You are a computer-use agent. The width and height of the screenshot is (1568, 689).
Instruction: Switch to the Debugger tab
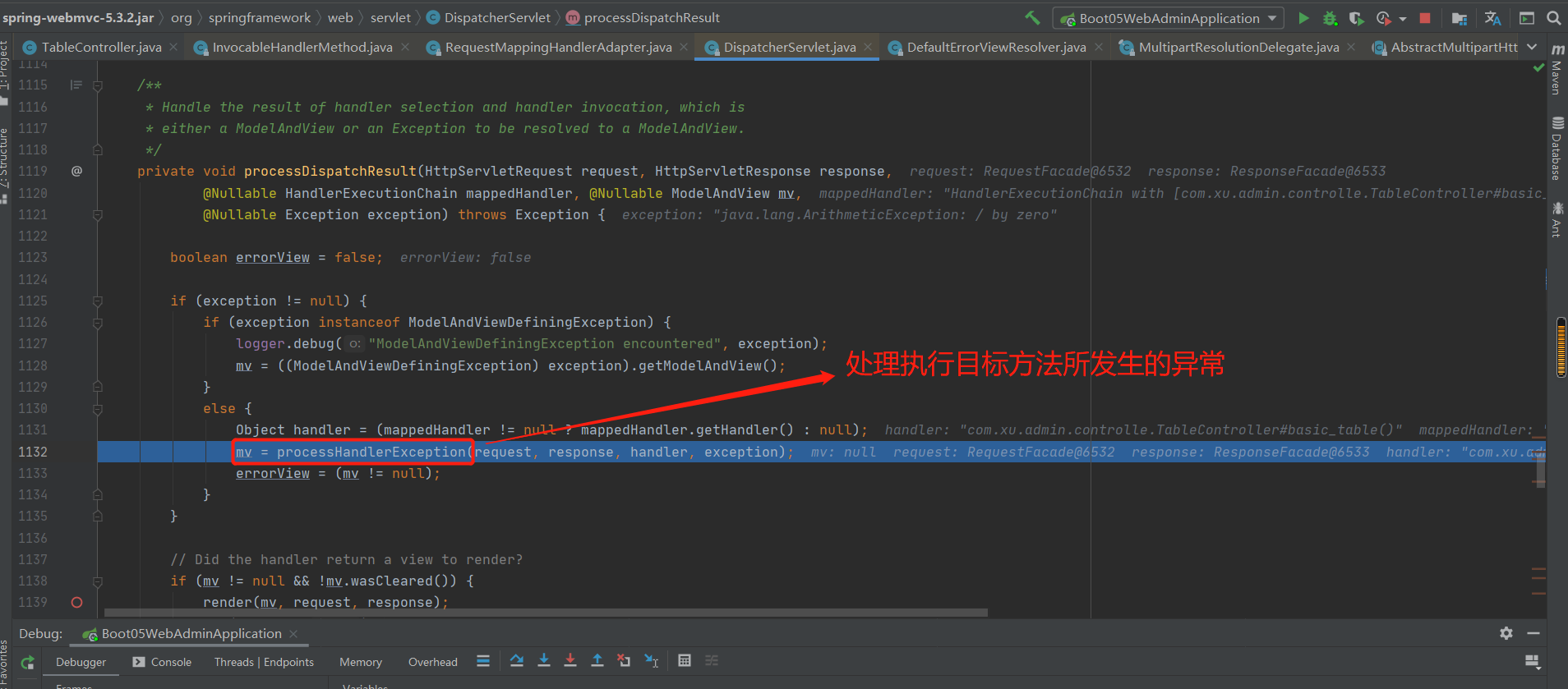[81, 662]
